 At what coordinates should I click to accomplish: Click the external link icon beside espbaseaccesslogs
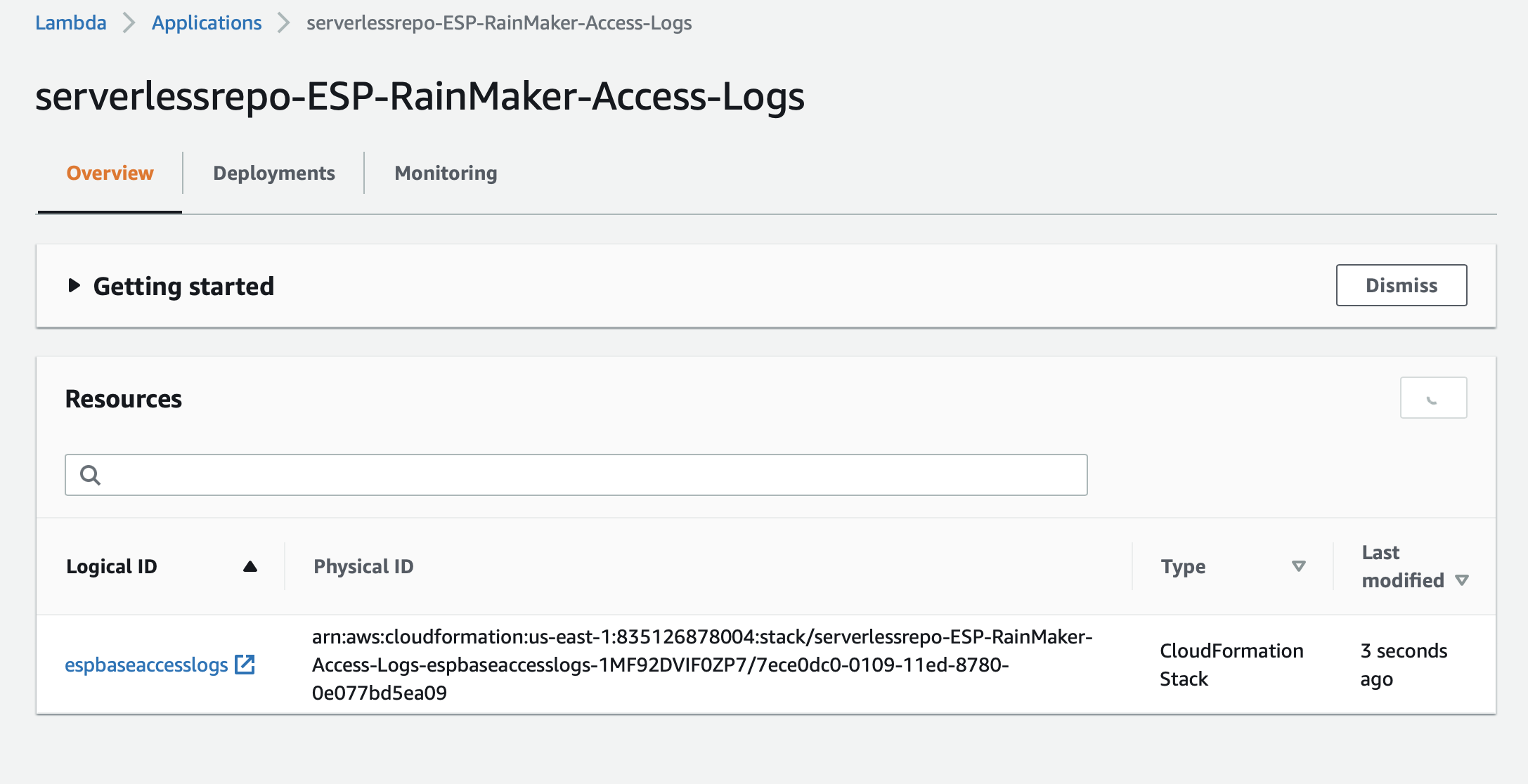pos(245,665)
